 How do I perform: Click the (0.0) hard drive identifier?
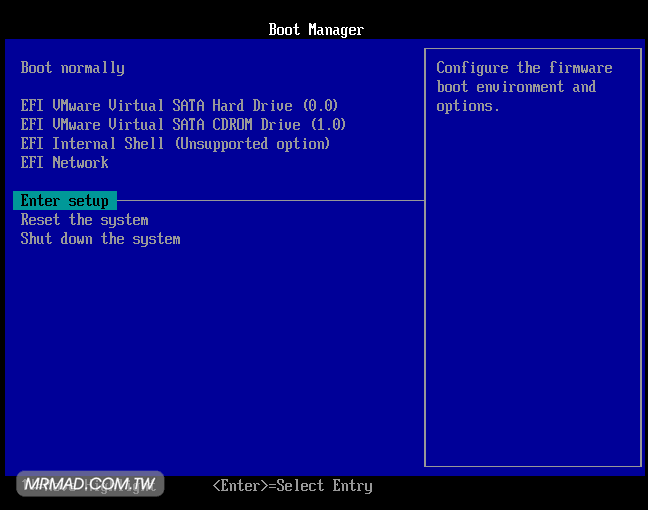pyautogui.click(x=320, y=106)
